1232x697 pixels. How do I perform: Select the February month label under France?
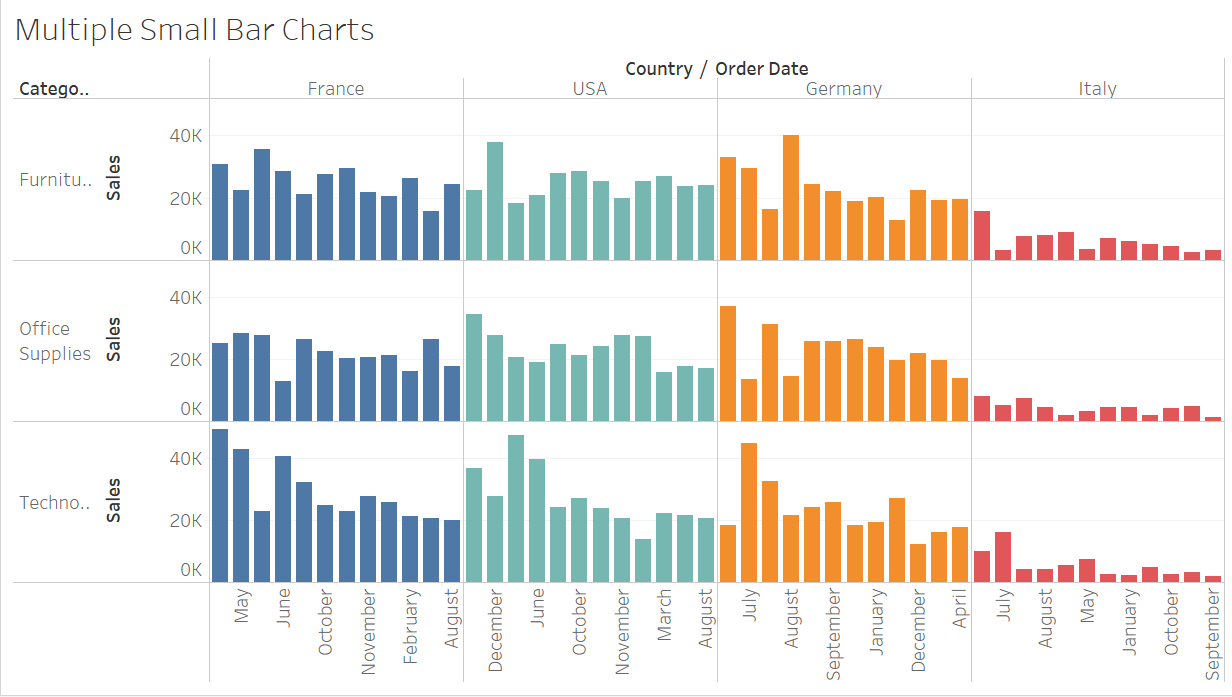[410, 612]
